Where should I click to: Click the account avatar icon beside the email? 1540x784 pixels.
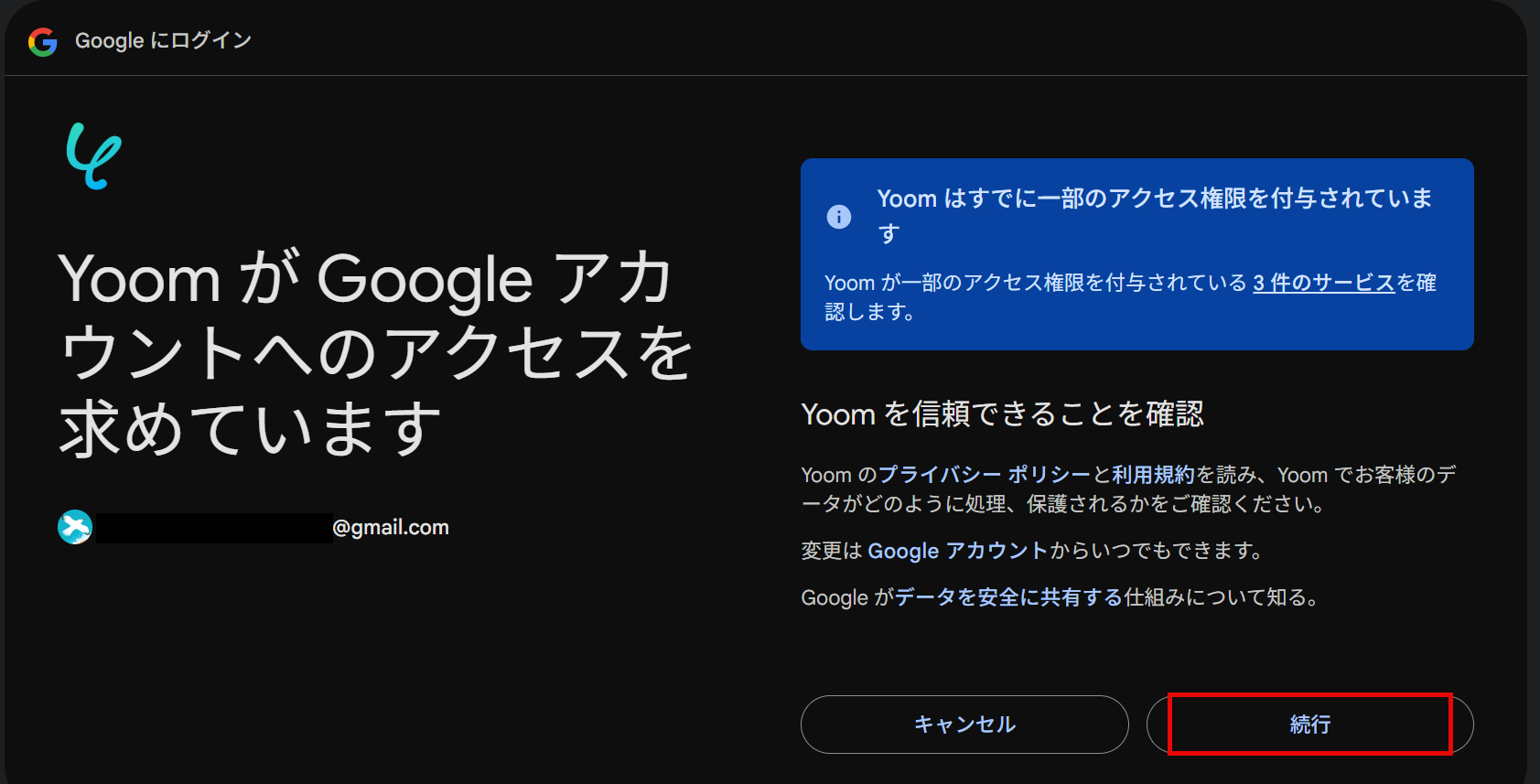pos(75,527)
